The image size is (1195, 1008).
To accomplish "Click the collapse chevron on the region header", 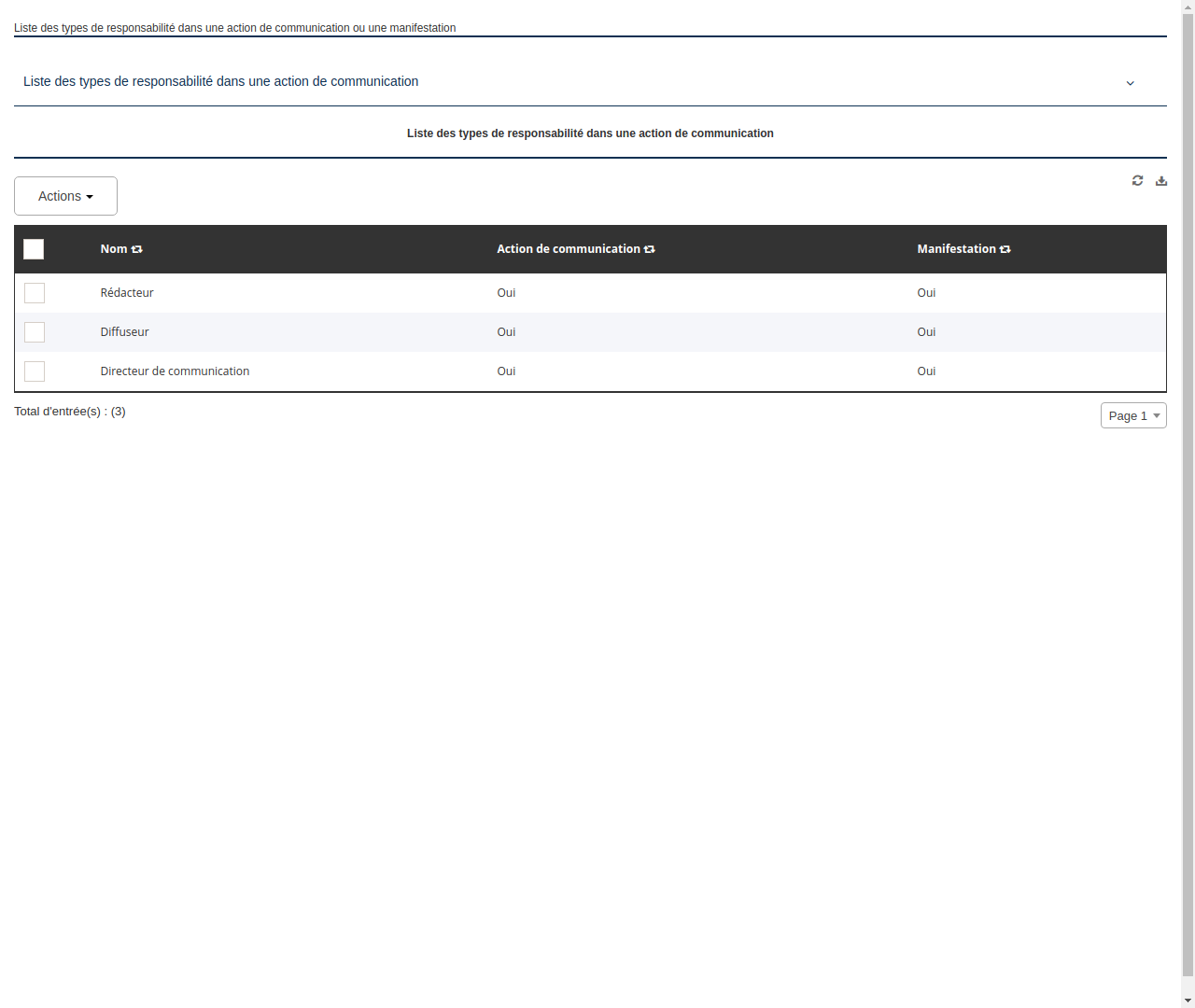I will (x=1130, y=83).
